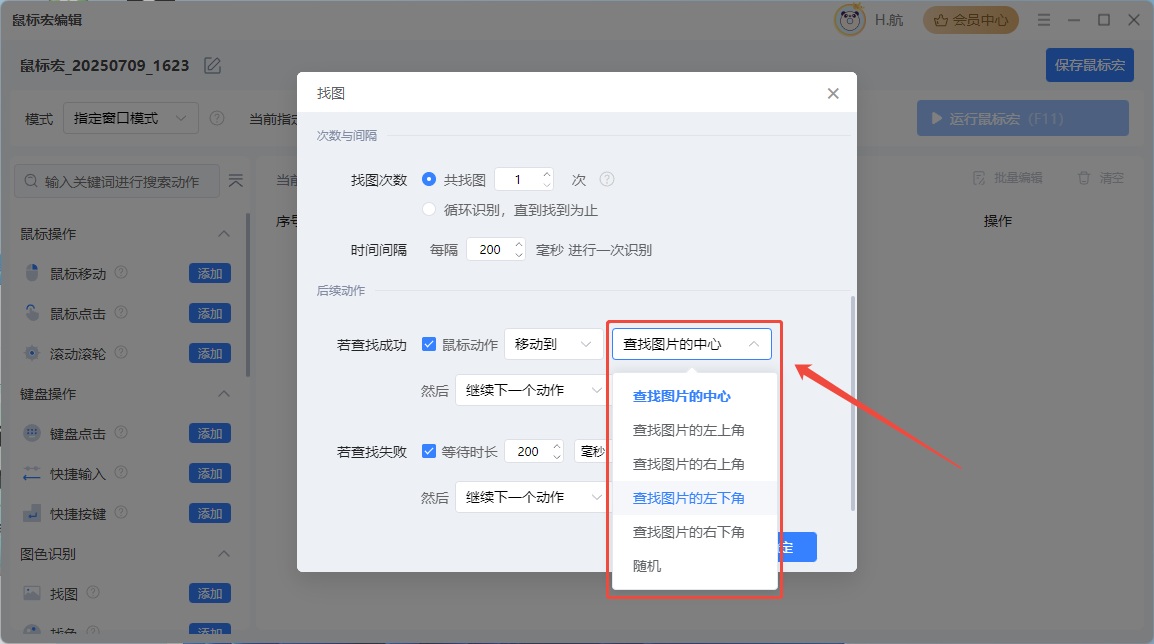Show help for 键盘点击

(121, 432)
